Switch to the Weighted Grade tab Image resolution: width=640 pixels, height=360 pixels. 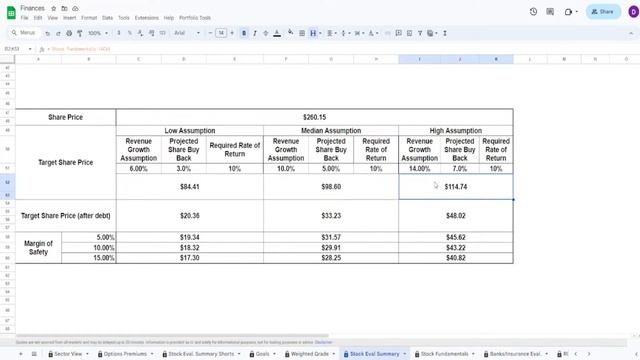coord(310,354)
